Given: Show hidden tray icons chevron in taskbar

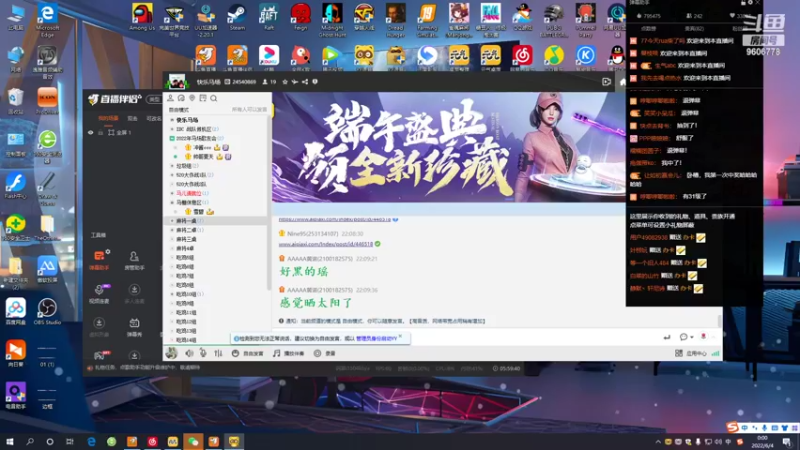Looking at the screenshot, I should click(x=658, y=442).
